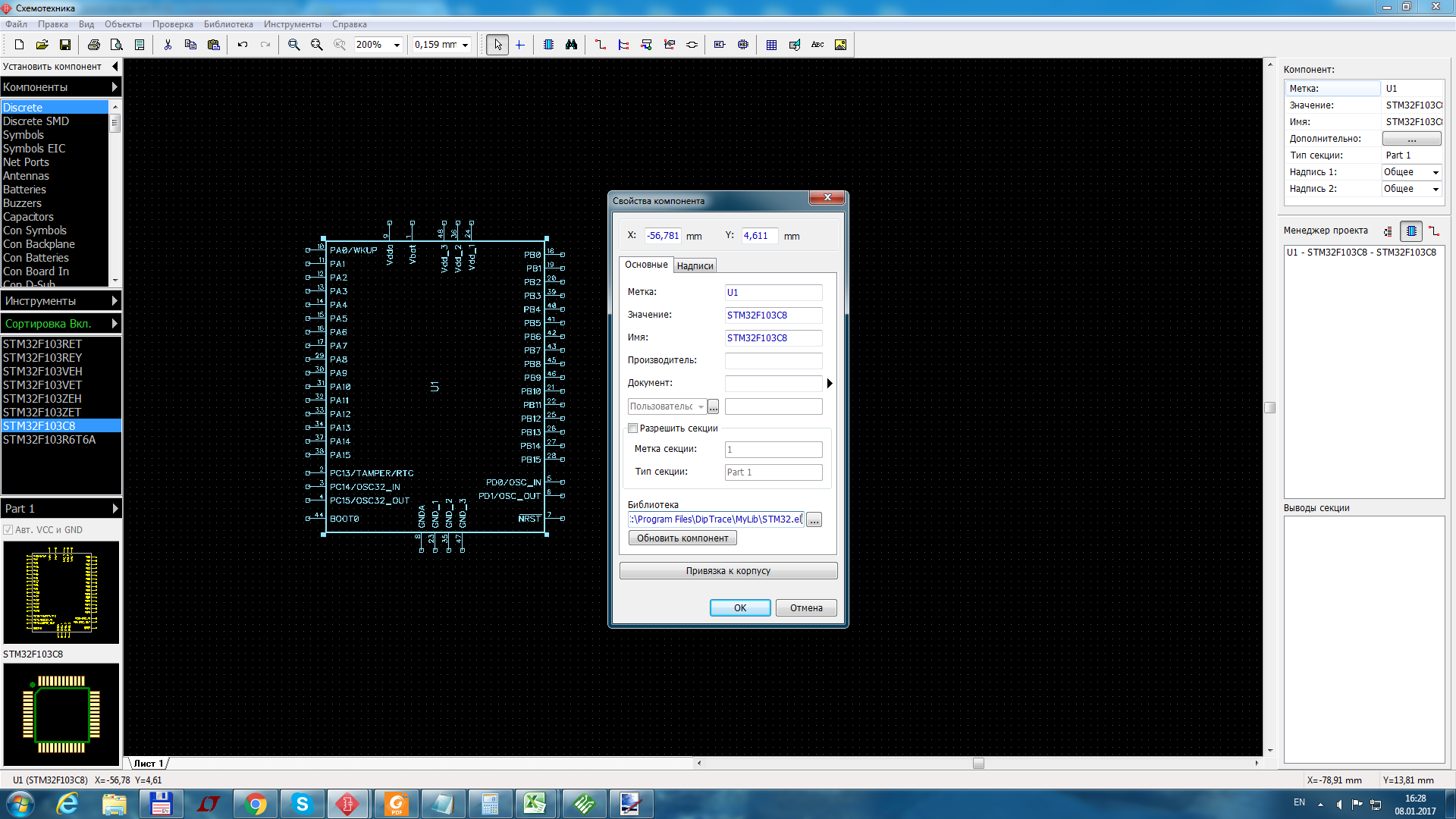Click the New file icon

(20, 45)
